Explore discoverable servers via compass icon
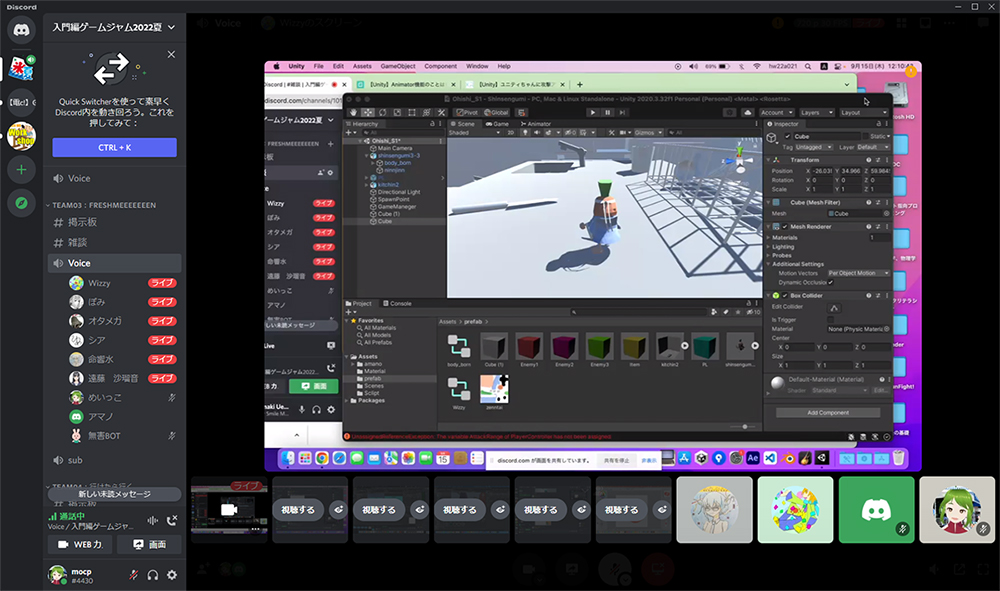The width and height of the screenshot is (1000, 591). (21, 203)
